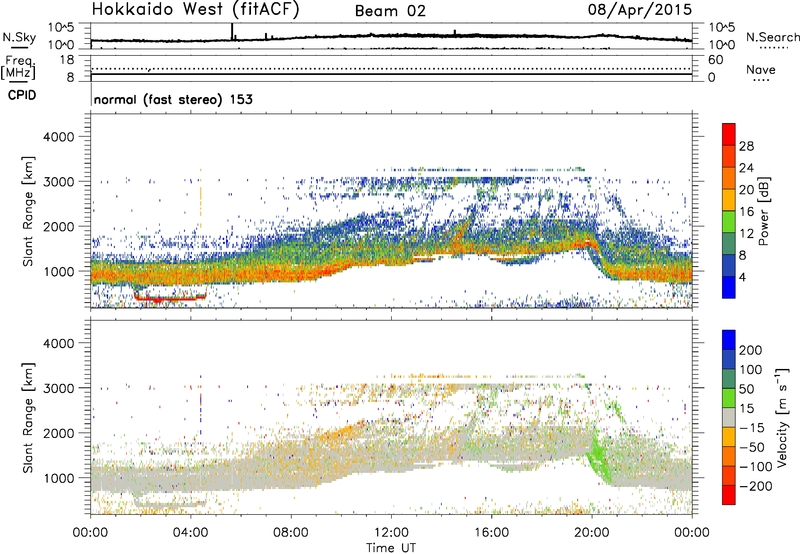The height and width of the screenshot is (554, 800).
Task: Click the '16' Power colorbar tick
Action: pos(746,212)
